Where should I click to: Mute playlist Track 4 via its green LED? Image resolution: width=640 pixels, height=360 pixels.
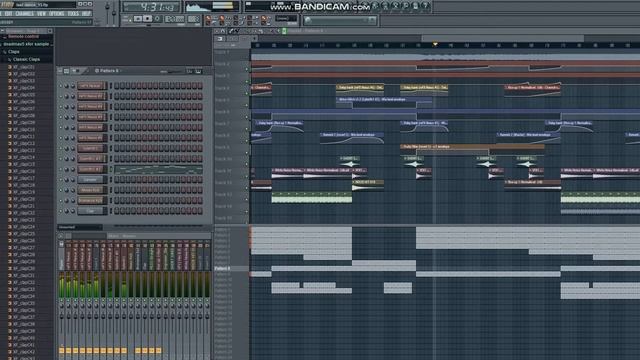tap(247, 93)
